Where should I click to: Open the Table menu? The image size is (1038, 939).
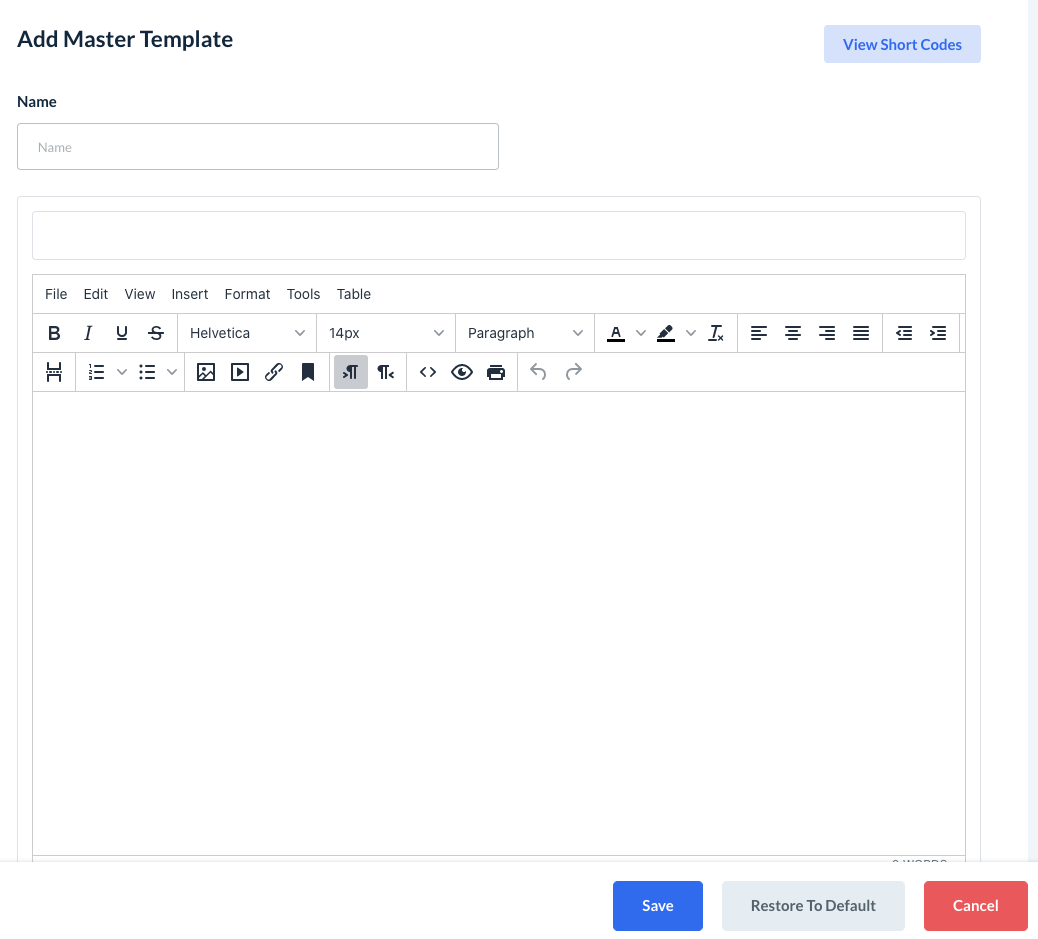click(354, 294)
